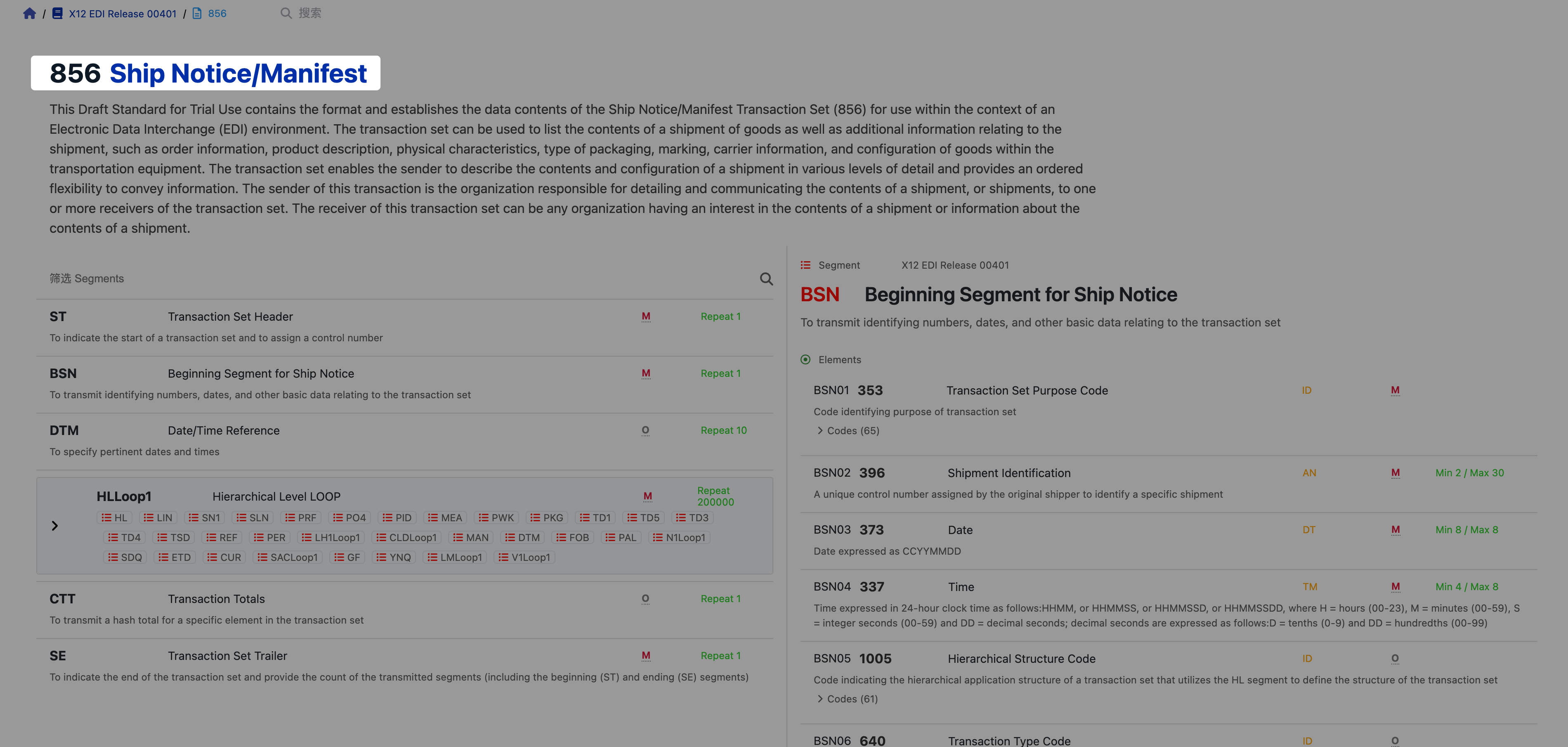This screenshot has width=1568, height=747.
Task: Open the 856 breadcrumb link
Action: [x=217, y=13]
